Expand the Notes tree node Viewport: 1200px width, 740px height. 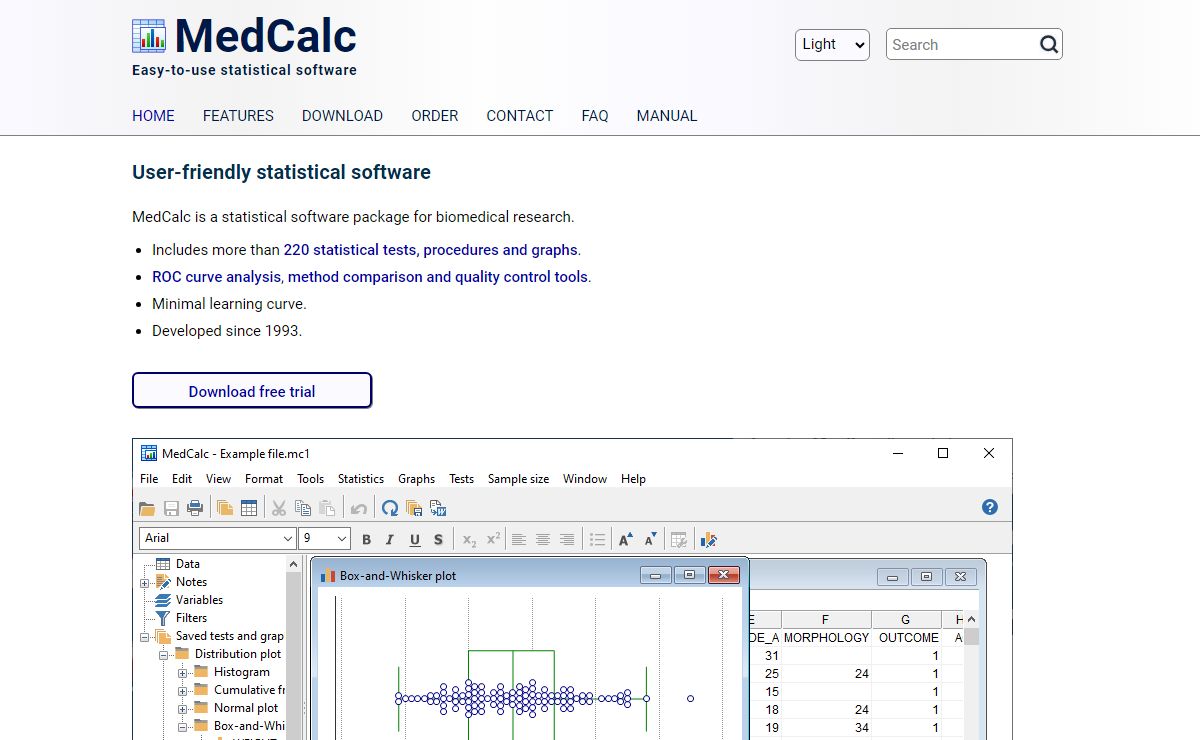[144, 582]
